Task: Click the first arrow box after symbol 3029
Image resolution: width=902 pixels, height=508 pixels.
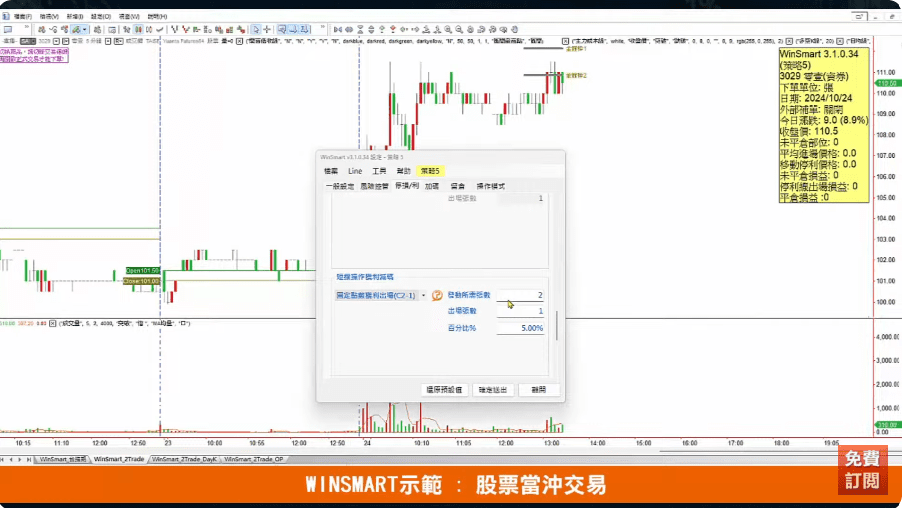Action: click(x=56, y=41)
